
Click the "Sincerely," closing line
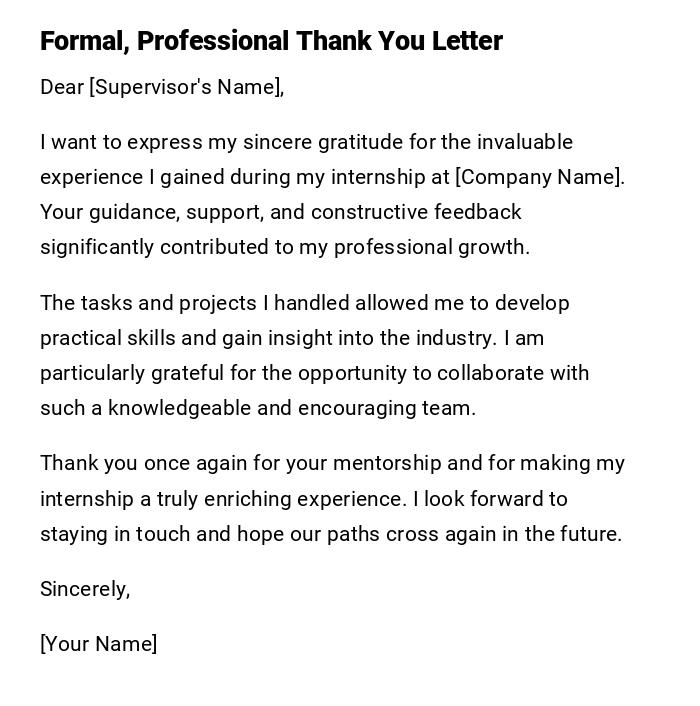pyautogui.click(x=85, y=589)
